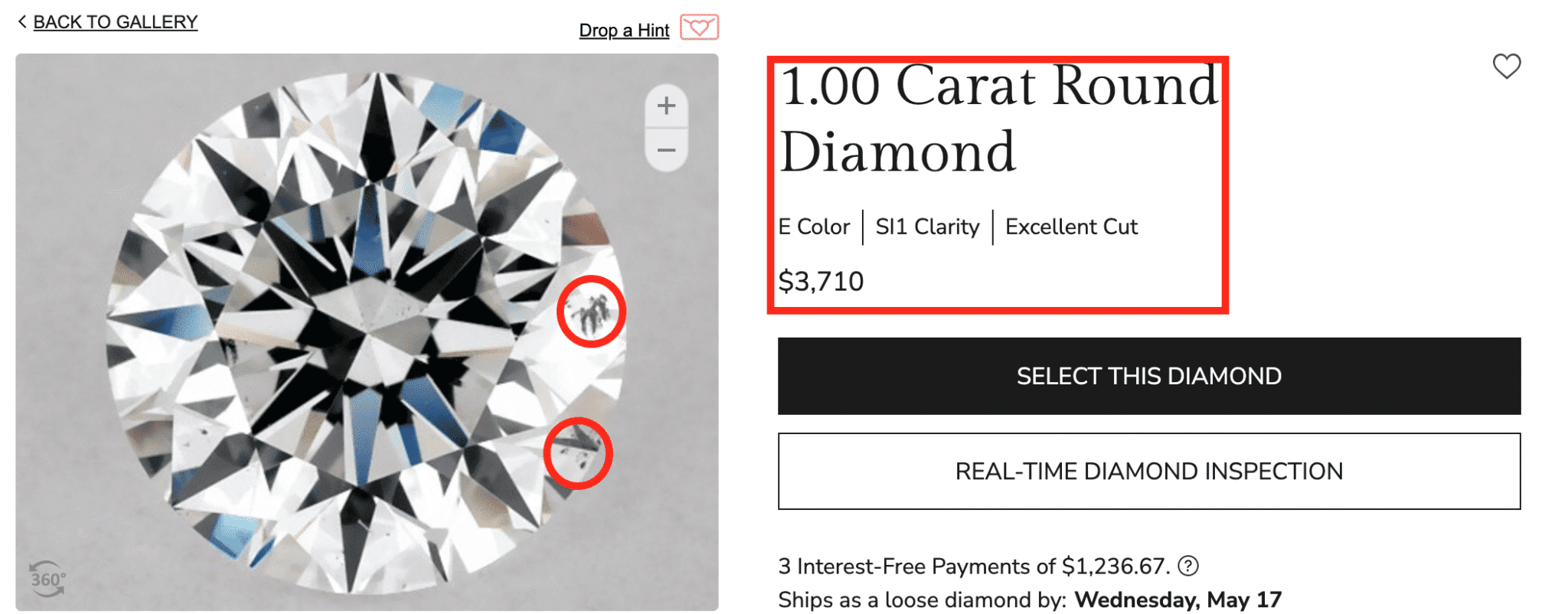
Task: Click the $3,710 price
Action: [821, 281]
